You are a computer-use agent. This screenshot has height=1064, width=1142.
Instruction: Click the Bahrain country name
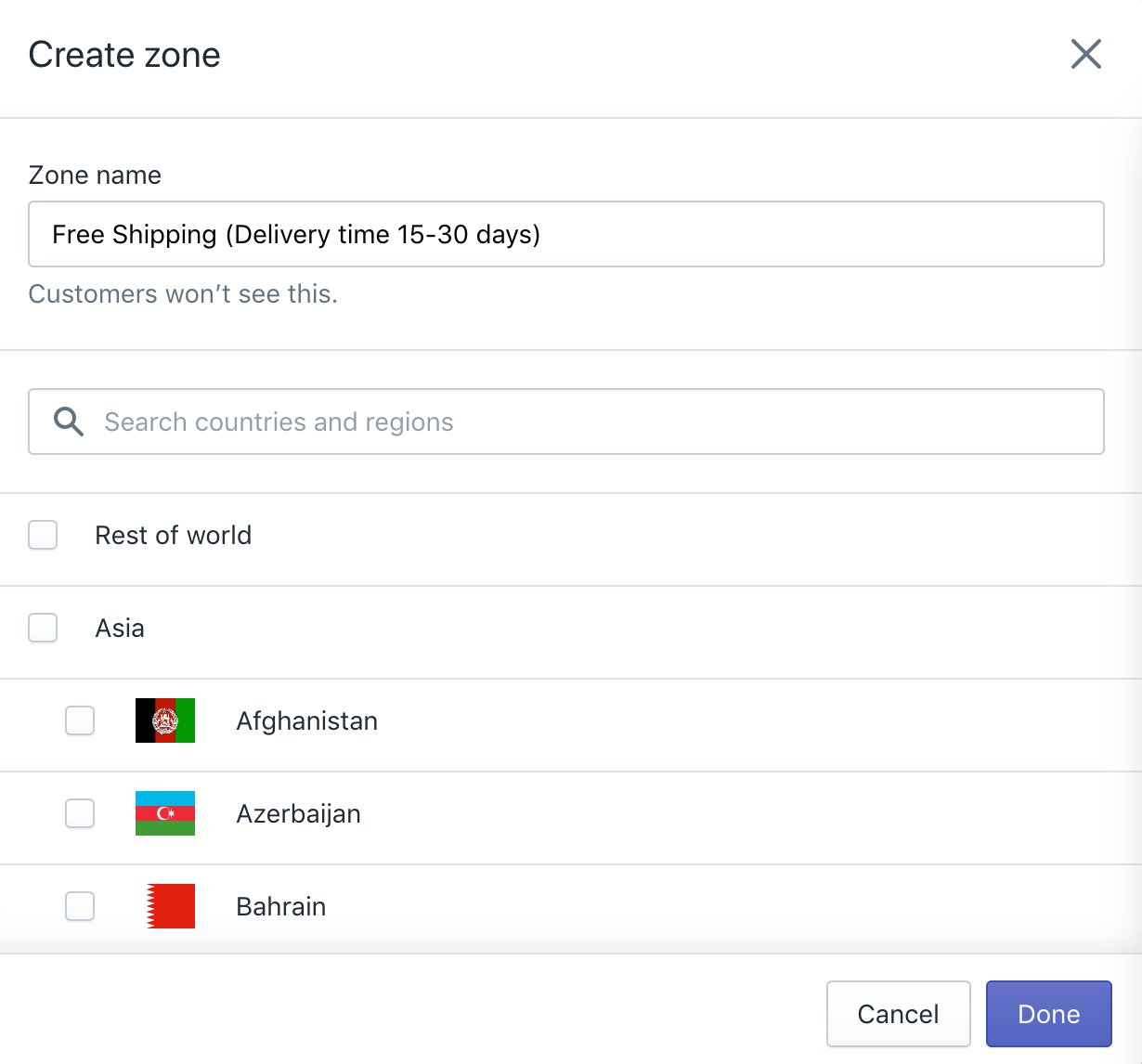(x=280, y=907)
